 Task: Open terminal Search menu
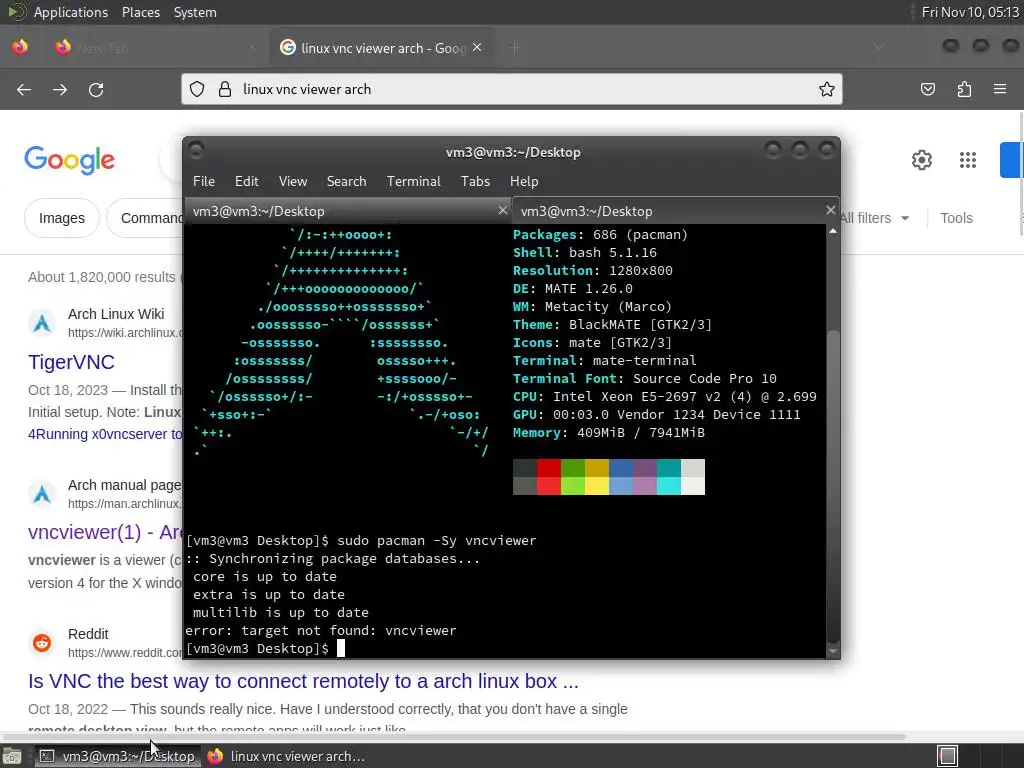pos(346,182)
